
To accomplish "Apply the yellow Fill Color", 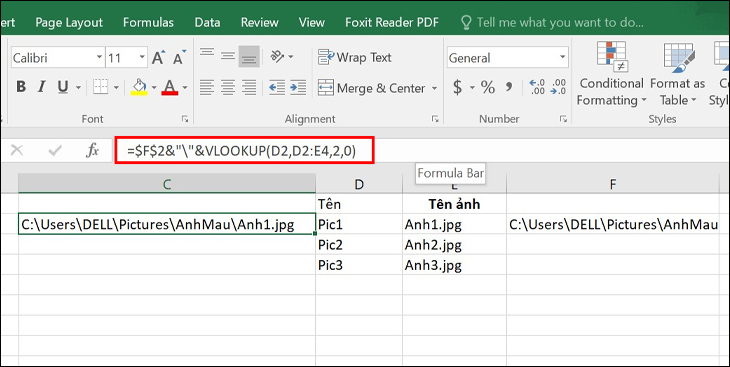I will point(139,87).
